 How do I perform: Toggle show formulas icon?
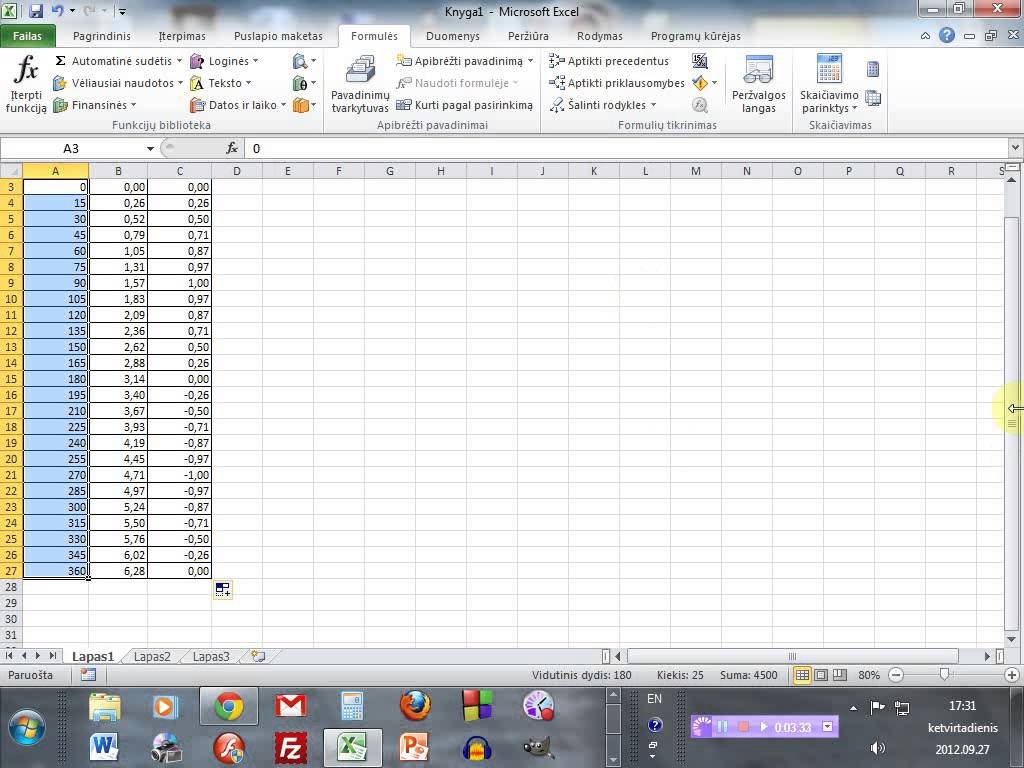(x=699, y=61)
